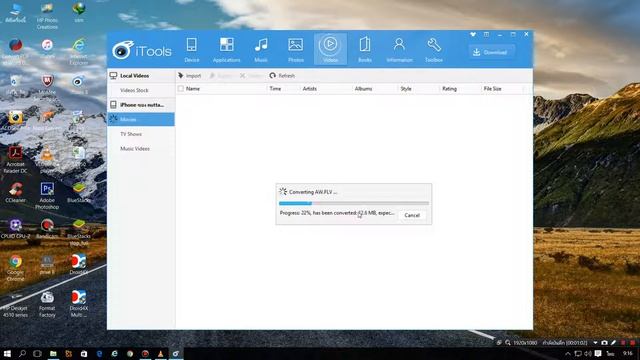Screen dimensions: 640x360
Task: Open the Google Chrome desktop shortcut
Action: [x=15, y=268]
